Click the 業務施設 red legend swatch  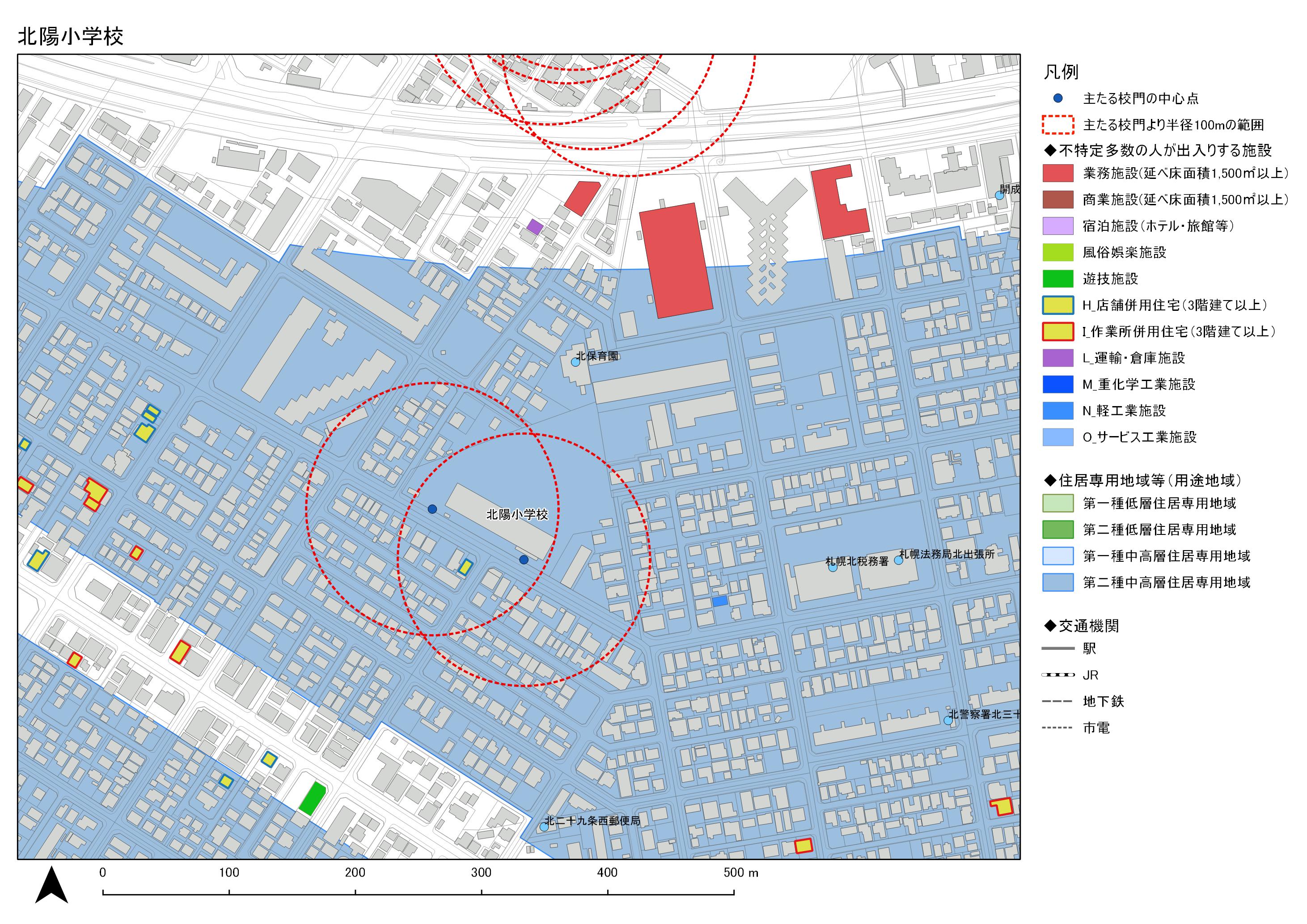[1057, 173]
